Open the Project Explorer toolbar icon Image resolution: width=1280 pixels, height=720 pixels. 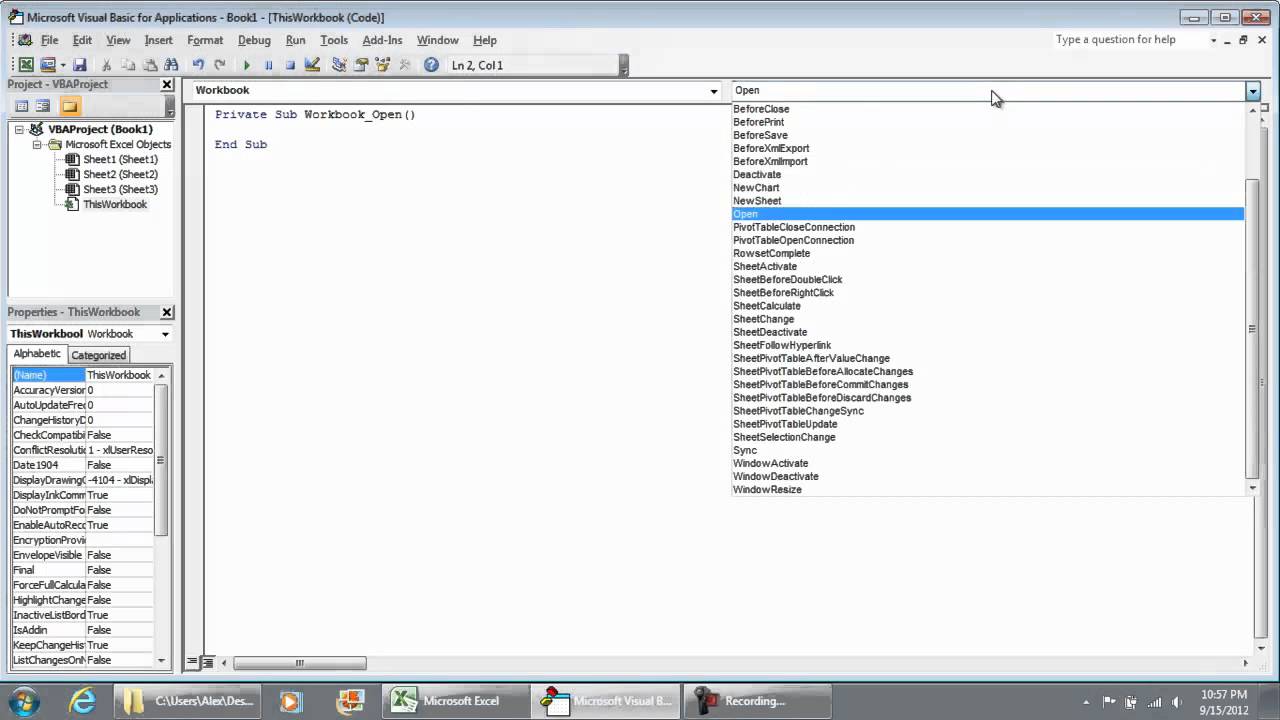pos(339,65)
